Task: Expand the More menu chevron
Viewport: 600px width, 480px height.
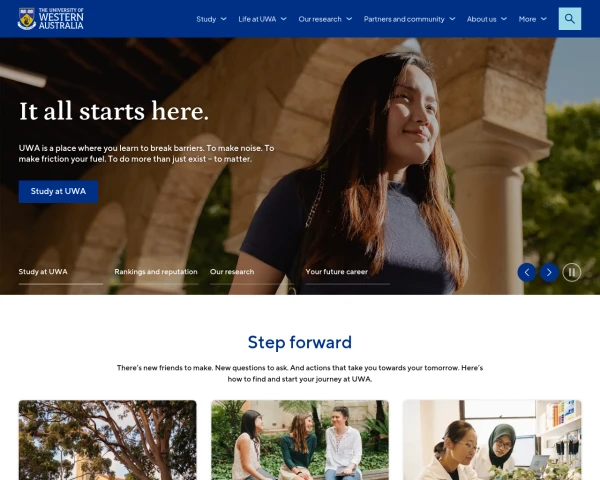Action: point(544,19)
